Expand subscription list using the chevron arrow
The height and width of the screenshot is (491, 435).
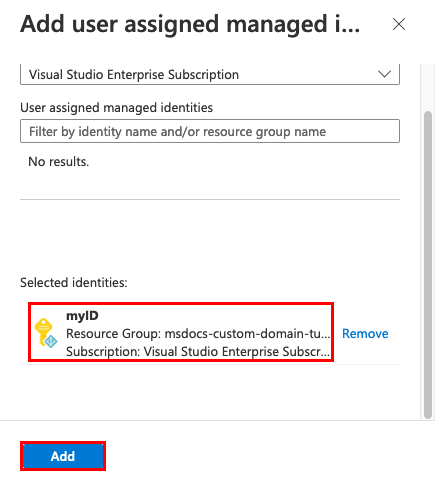[x=384, y=74]
